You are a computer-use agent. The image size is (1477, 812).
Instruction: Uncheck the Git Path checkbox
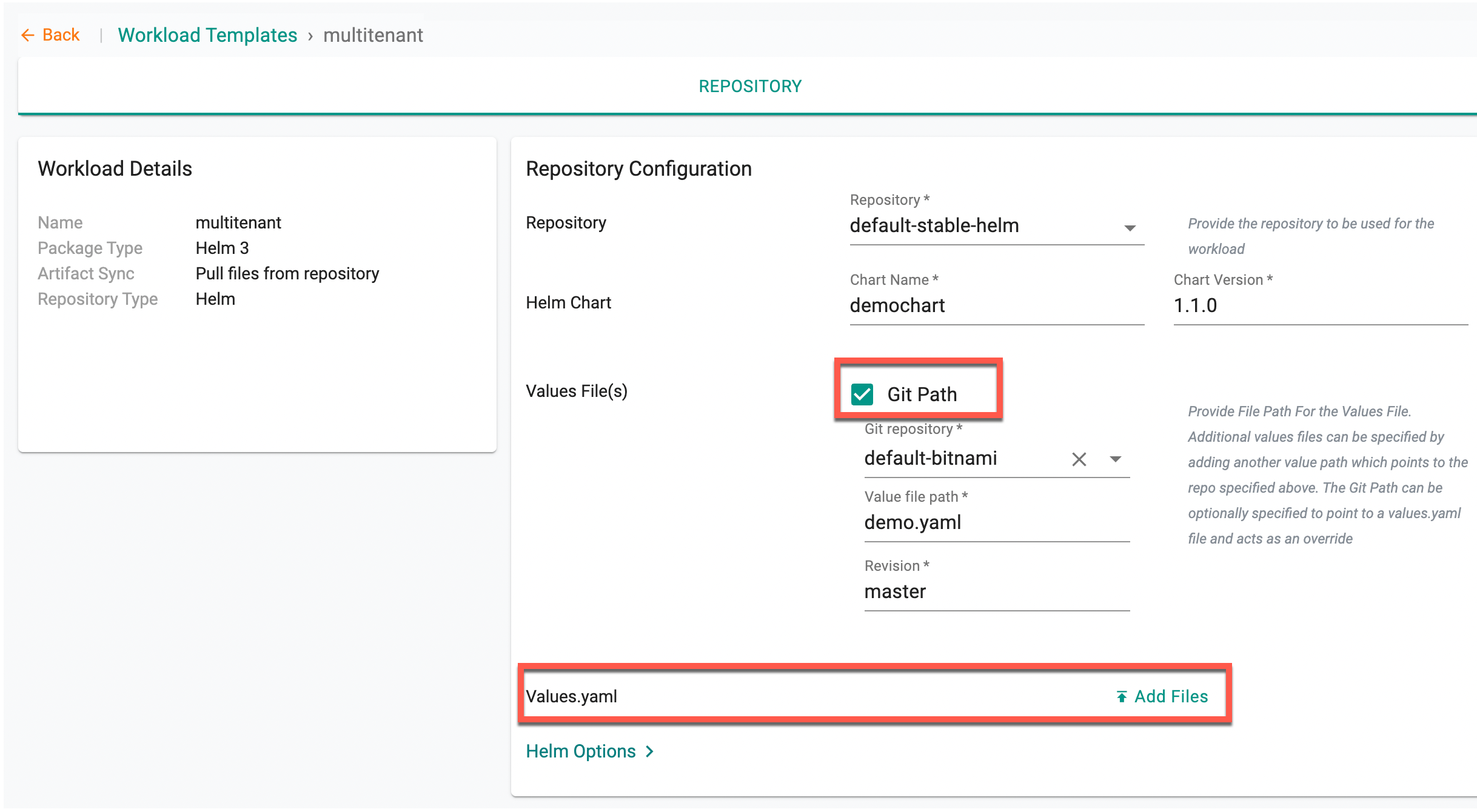(x=862, y=394)
